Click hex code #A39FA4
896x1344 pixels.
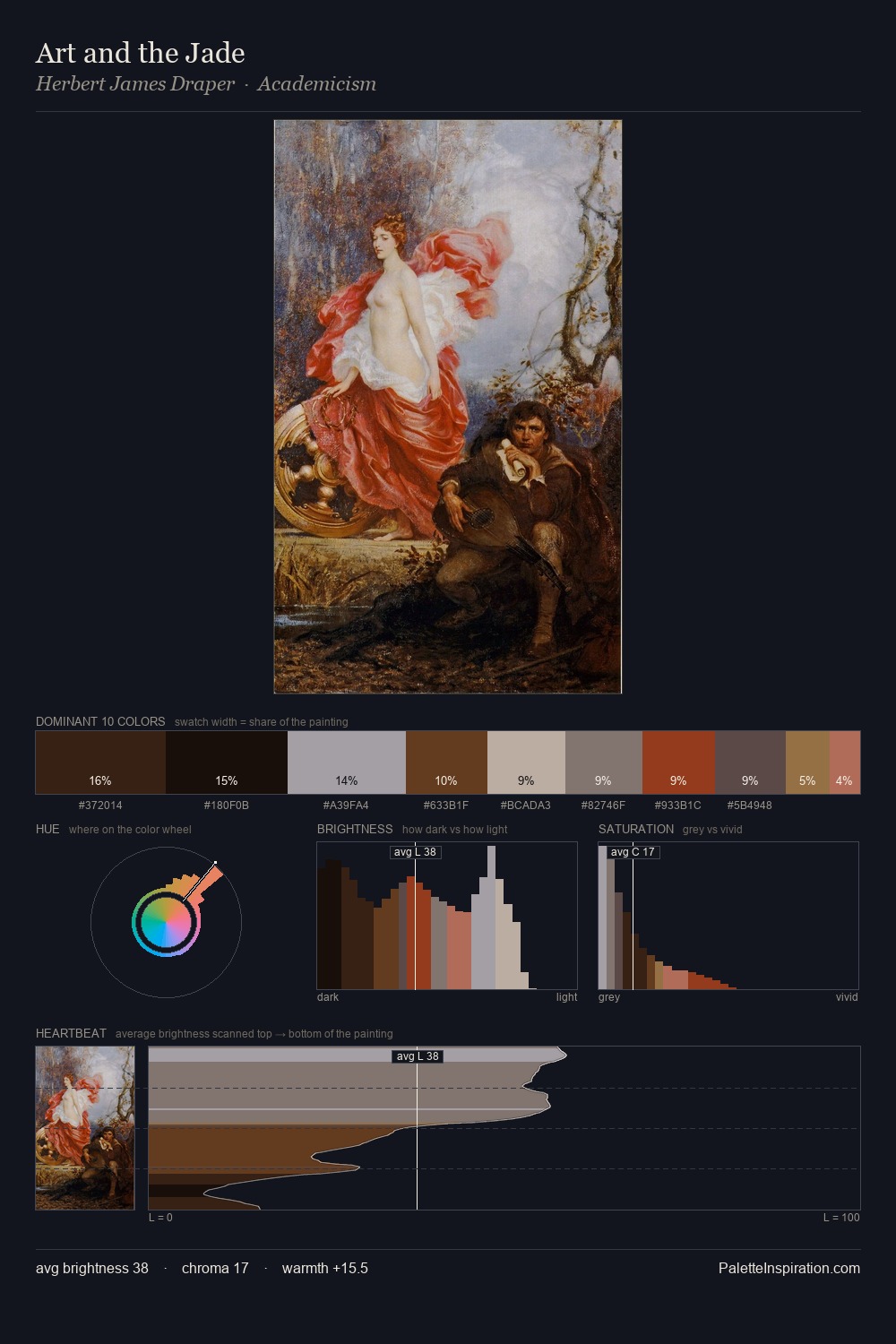coord(346,806)
